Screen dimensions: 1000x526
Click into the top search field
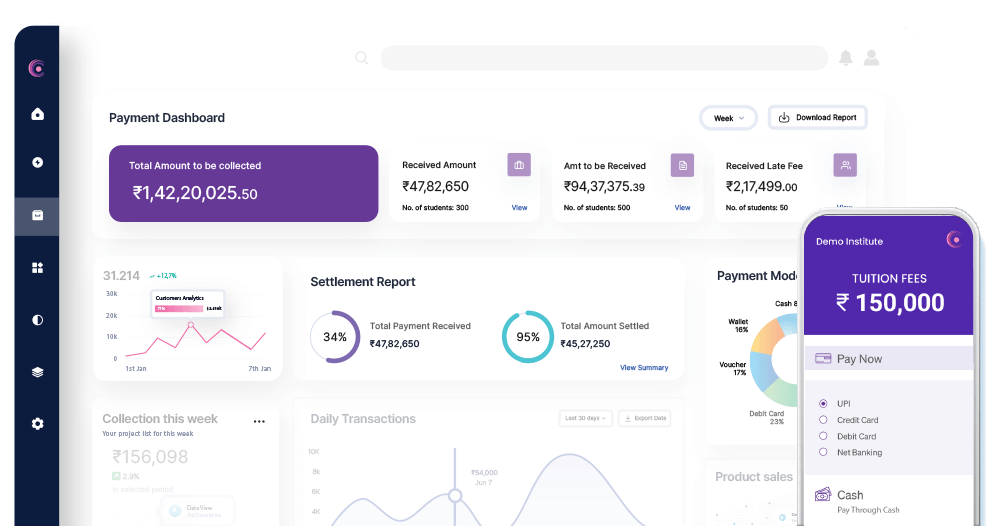(605, 58)
